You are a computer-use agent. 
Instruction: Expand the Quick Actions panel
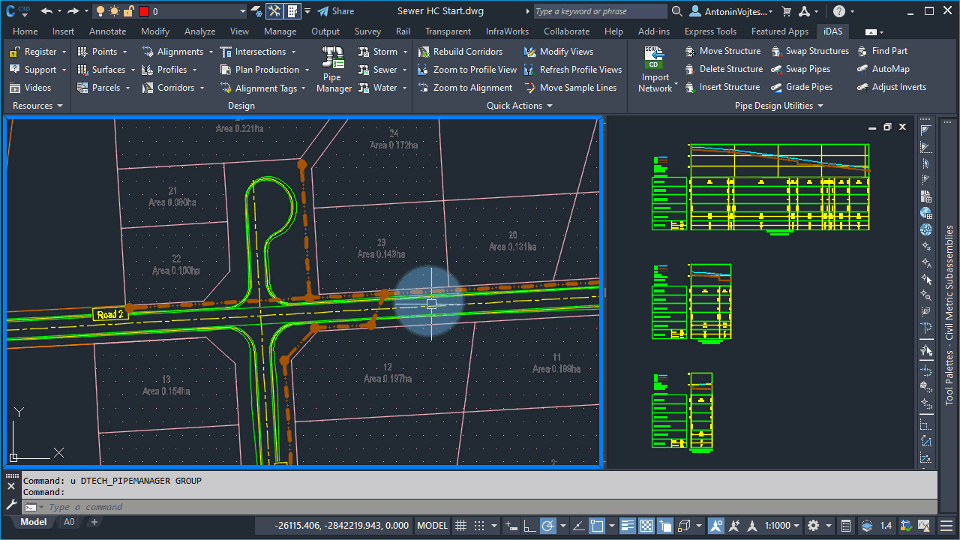click(519, 105)
